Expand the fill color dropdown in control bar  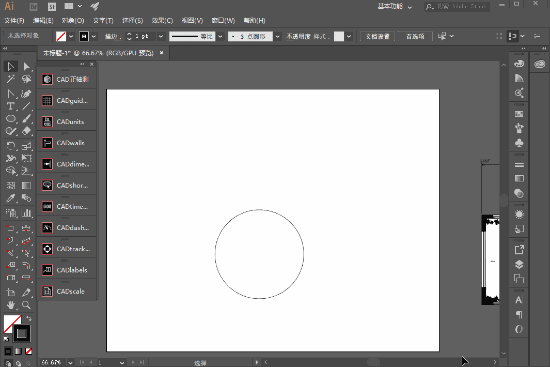71,36
